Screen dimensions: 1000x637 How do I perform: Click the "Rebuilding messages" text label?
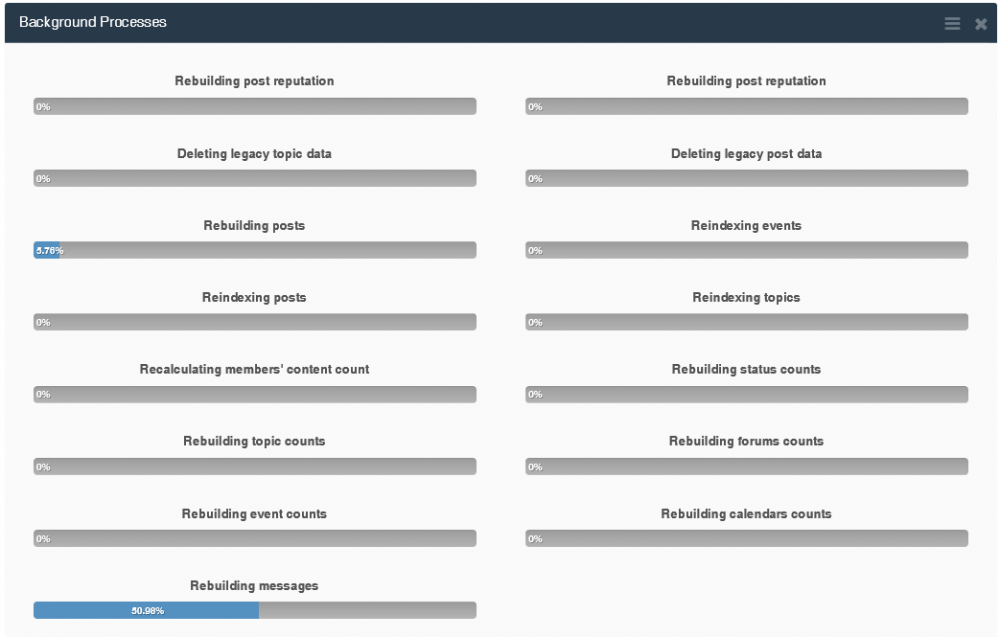pos(254,586)
